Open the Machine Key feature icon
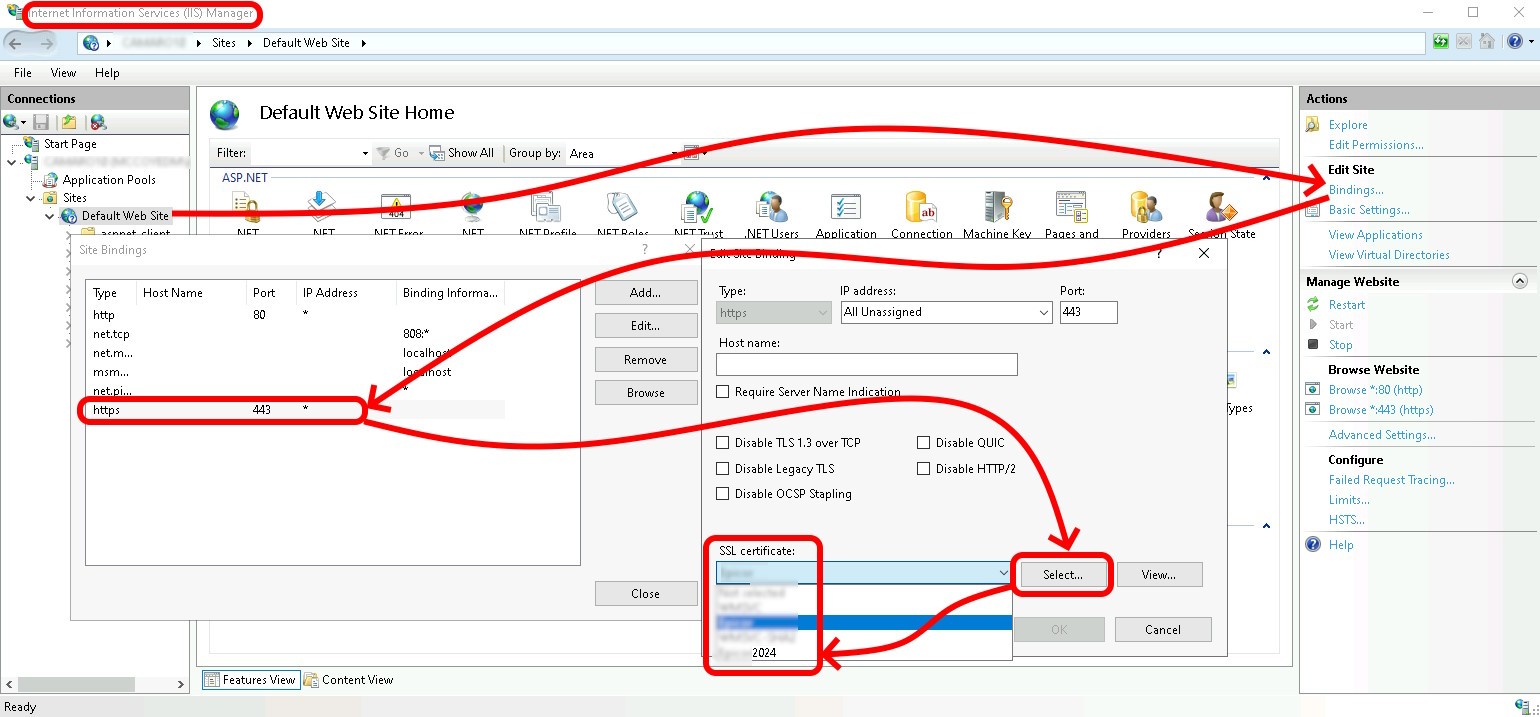Viewport: 1540px width, 717px height. tap(996, 205)
